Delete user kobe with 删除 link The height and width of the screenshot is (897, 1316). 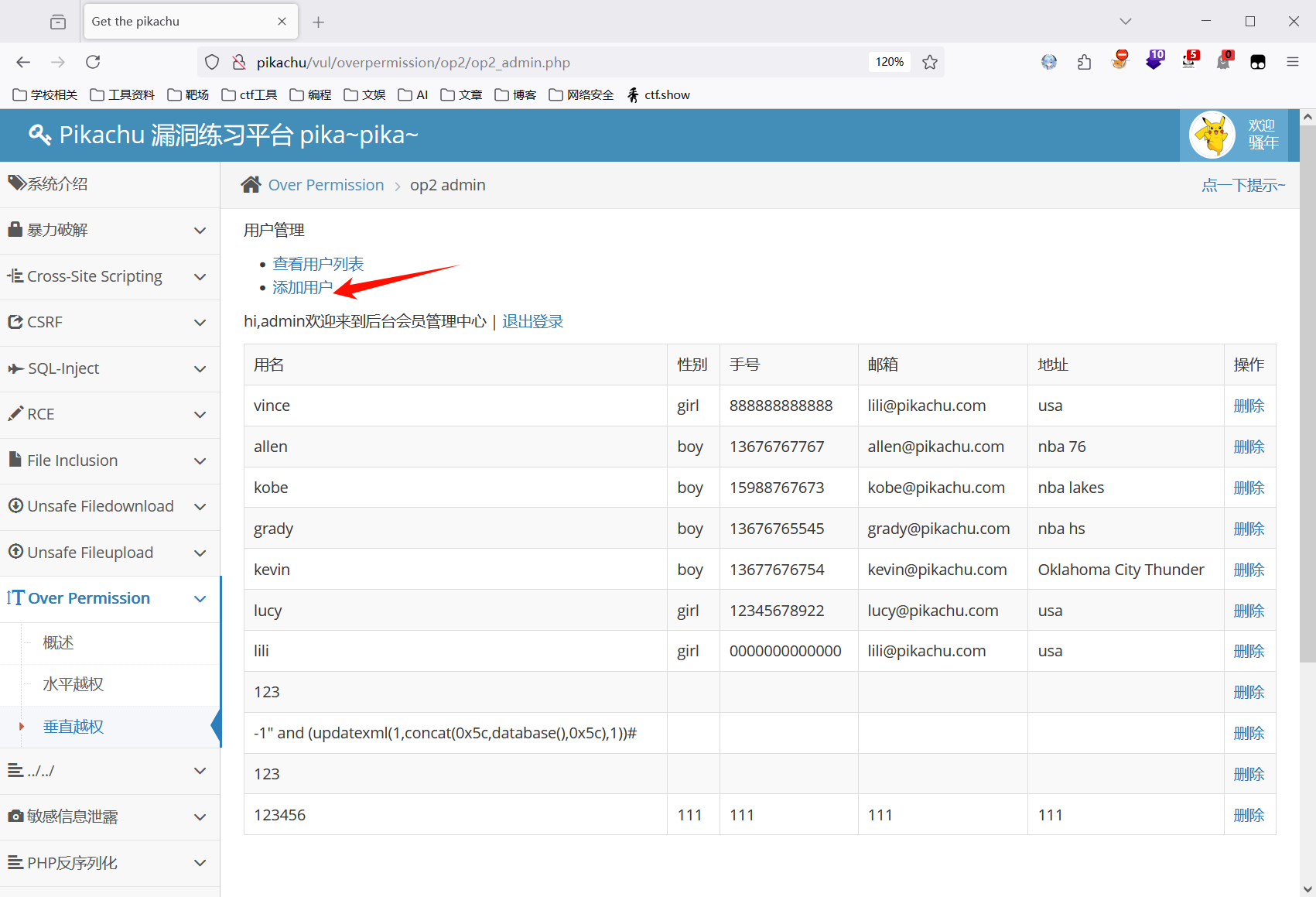click(x=1249, y=488)
